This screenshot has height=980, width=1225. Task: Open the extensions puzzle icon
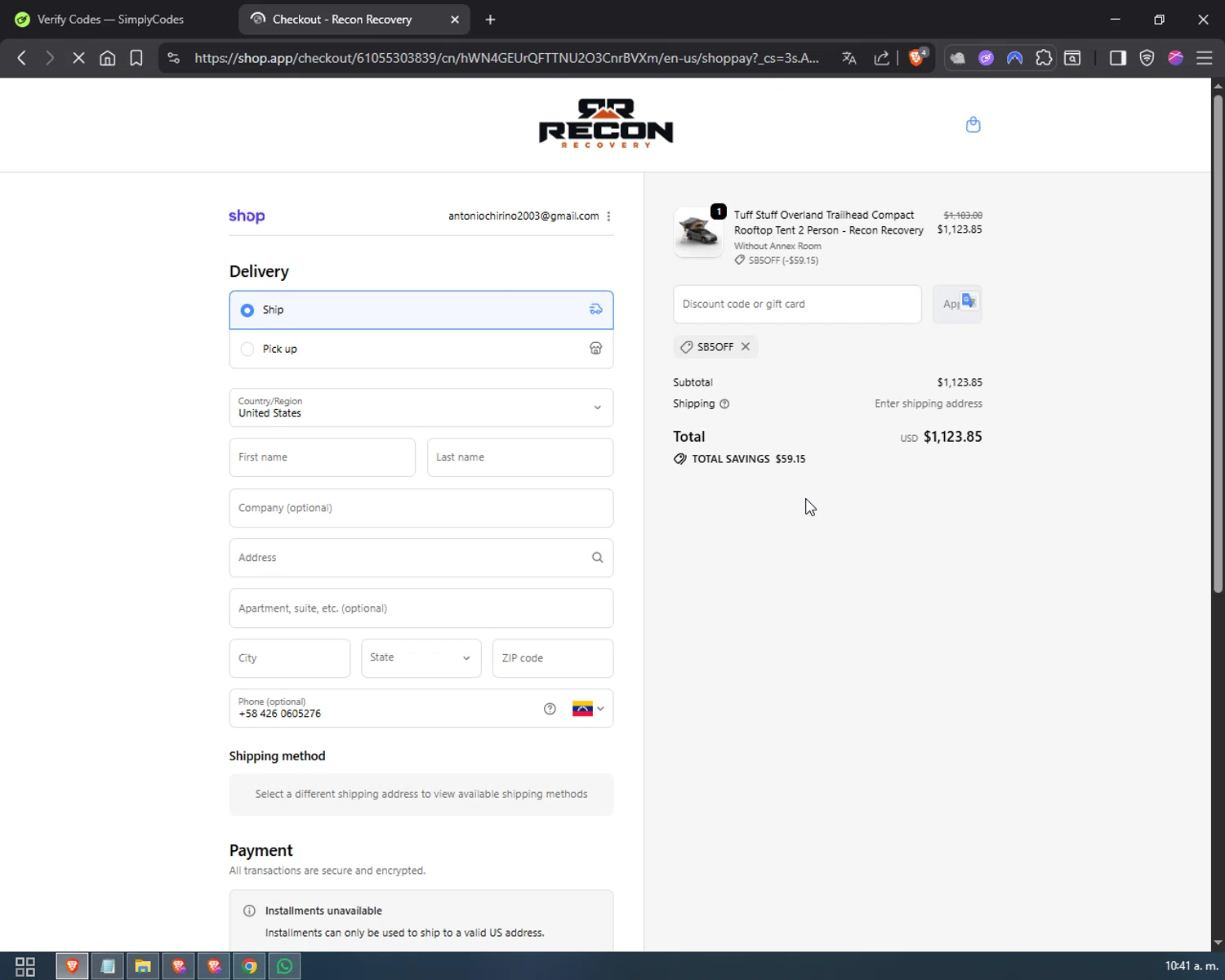1044,58
